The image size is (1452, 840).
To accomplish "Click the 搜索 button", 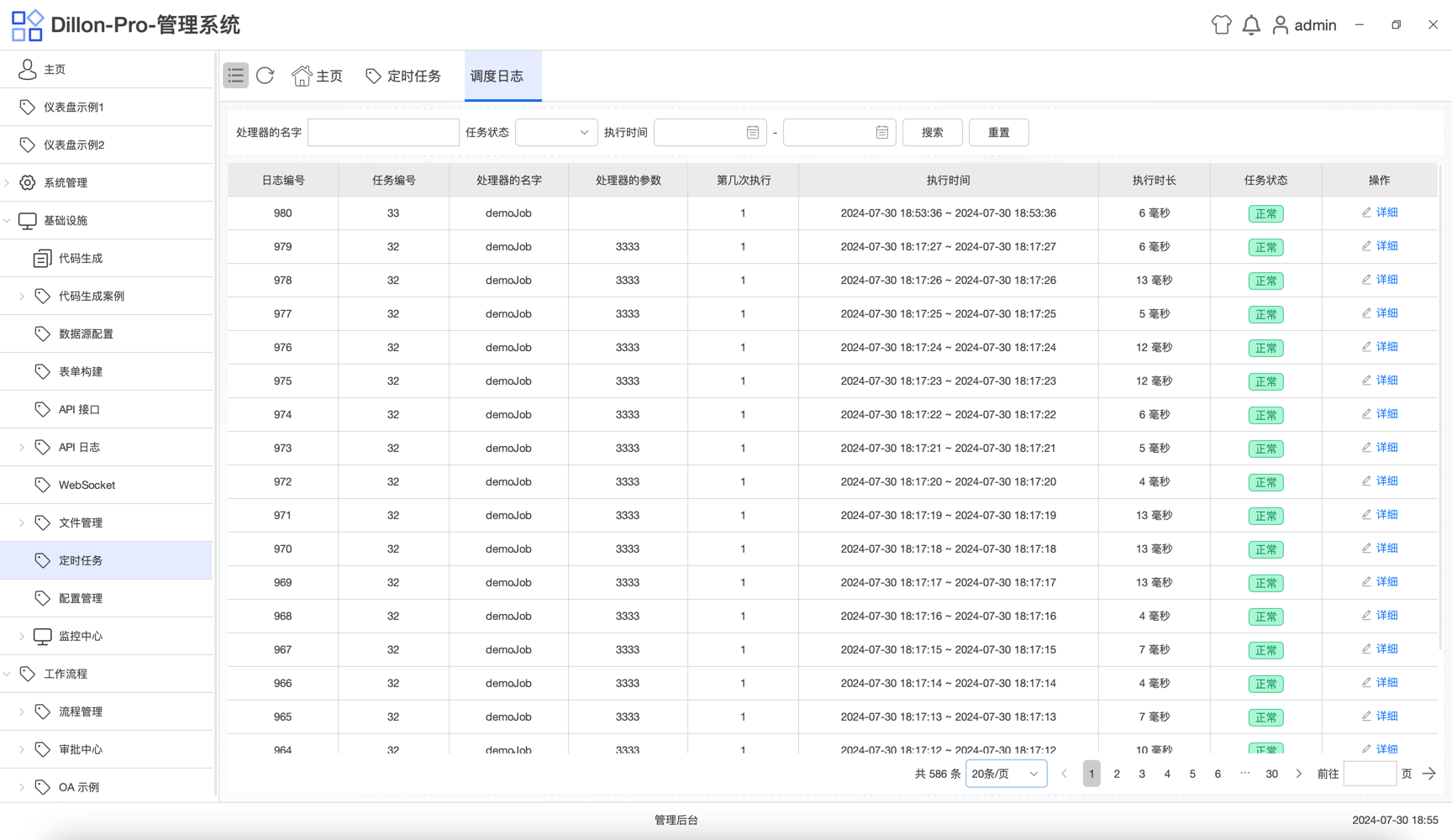I will point(932,132).
